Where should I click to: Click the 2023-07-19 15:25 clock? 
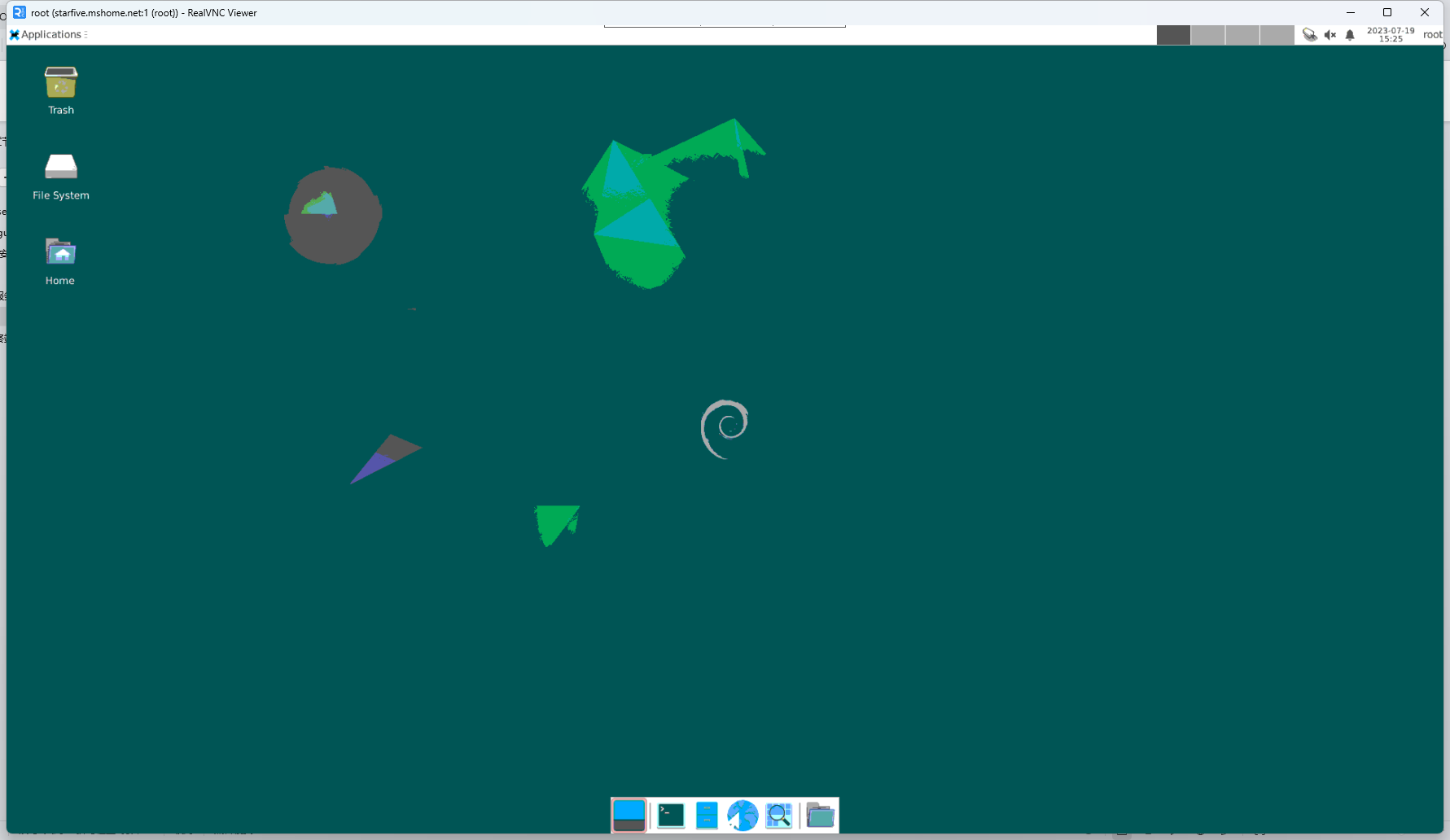[x=1391, y=34]
